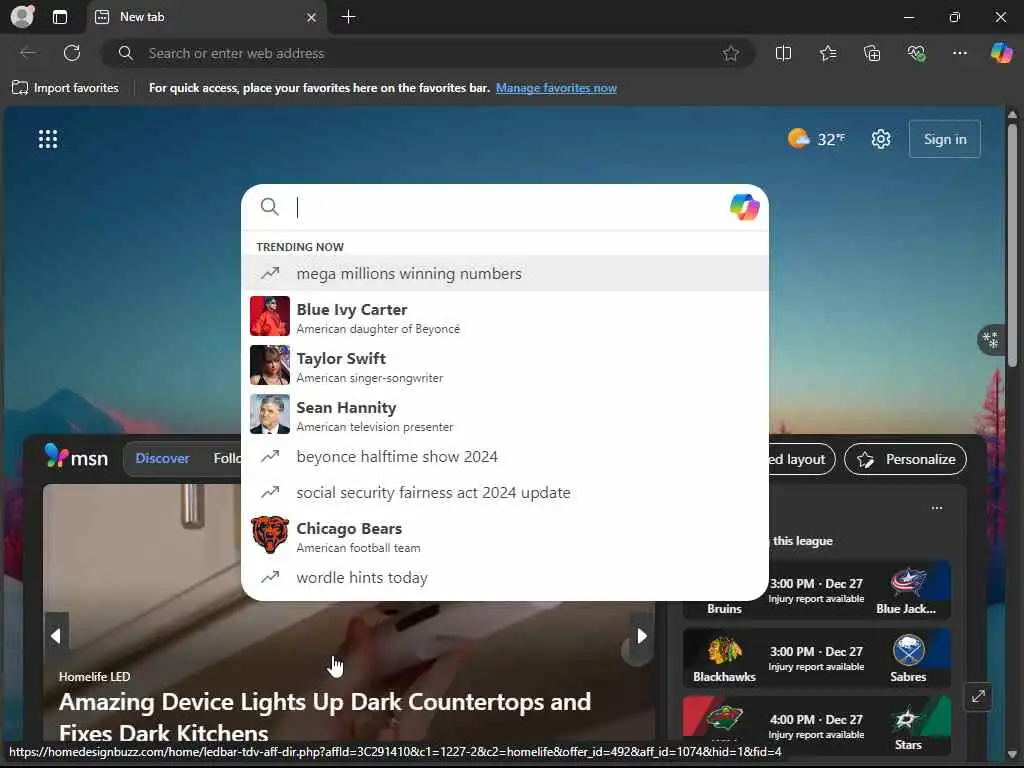
Task: Open the profile avatar in title bar
Action: pyautogui.click(x=22, y=17)
